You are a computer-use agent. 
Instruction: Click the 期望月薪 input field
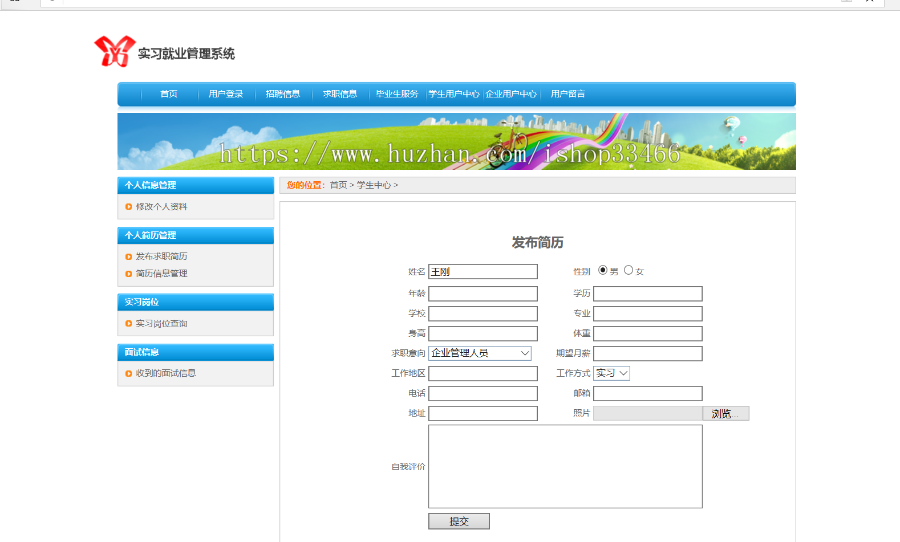point(647,354)
